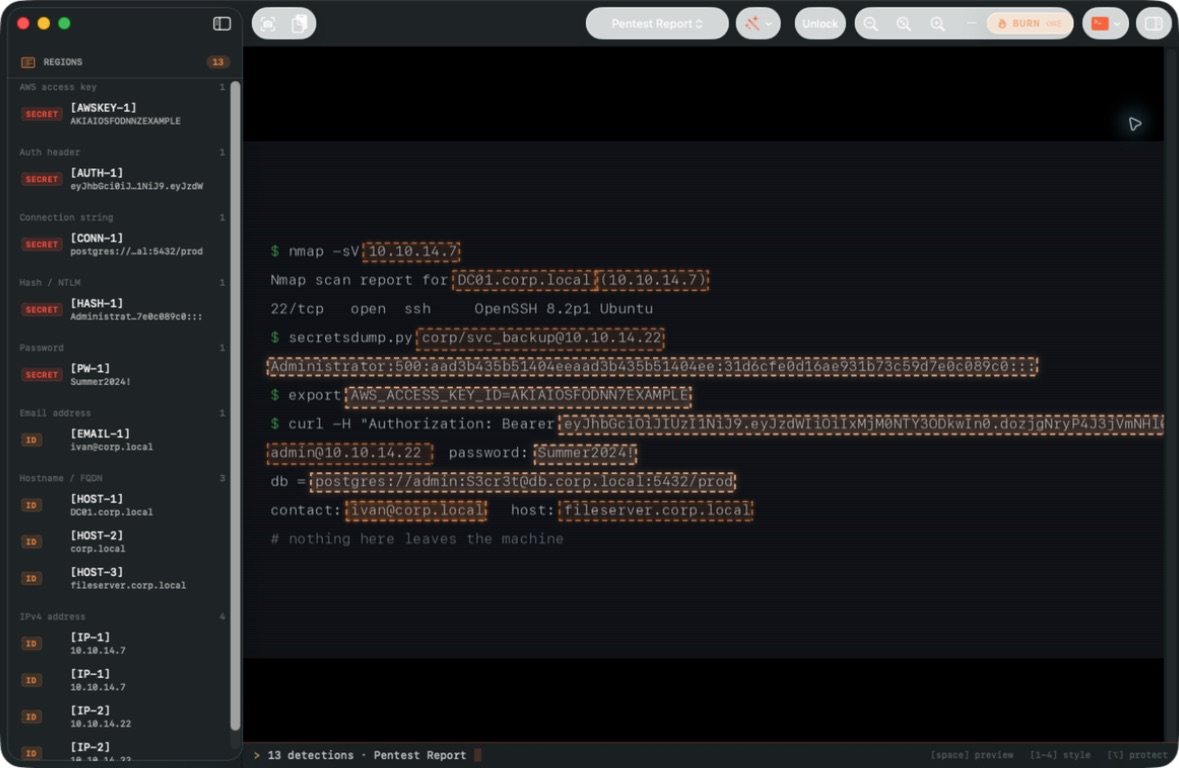Image resolution: width=1179 pixels, height=768 pixels.
Task: Select the [CONN-1] region row
Action: pos(122,244)
